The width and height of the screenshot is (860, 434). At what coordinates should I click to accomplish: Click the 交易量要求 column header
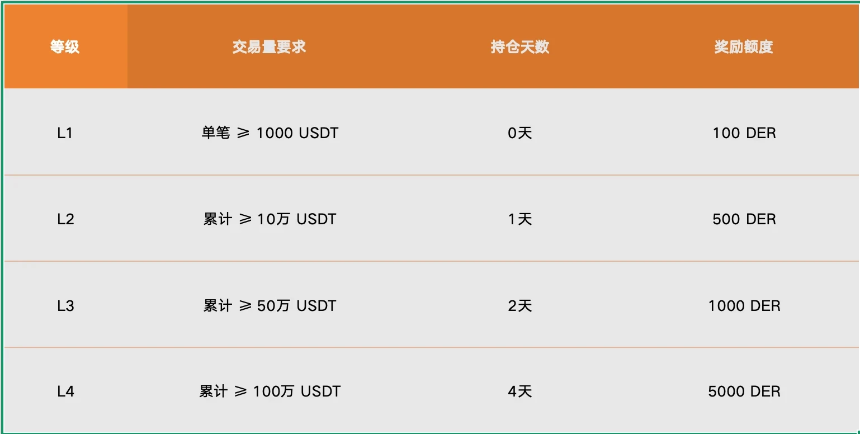[269, 47]
